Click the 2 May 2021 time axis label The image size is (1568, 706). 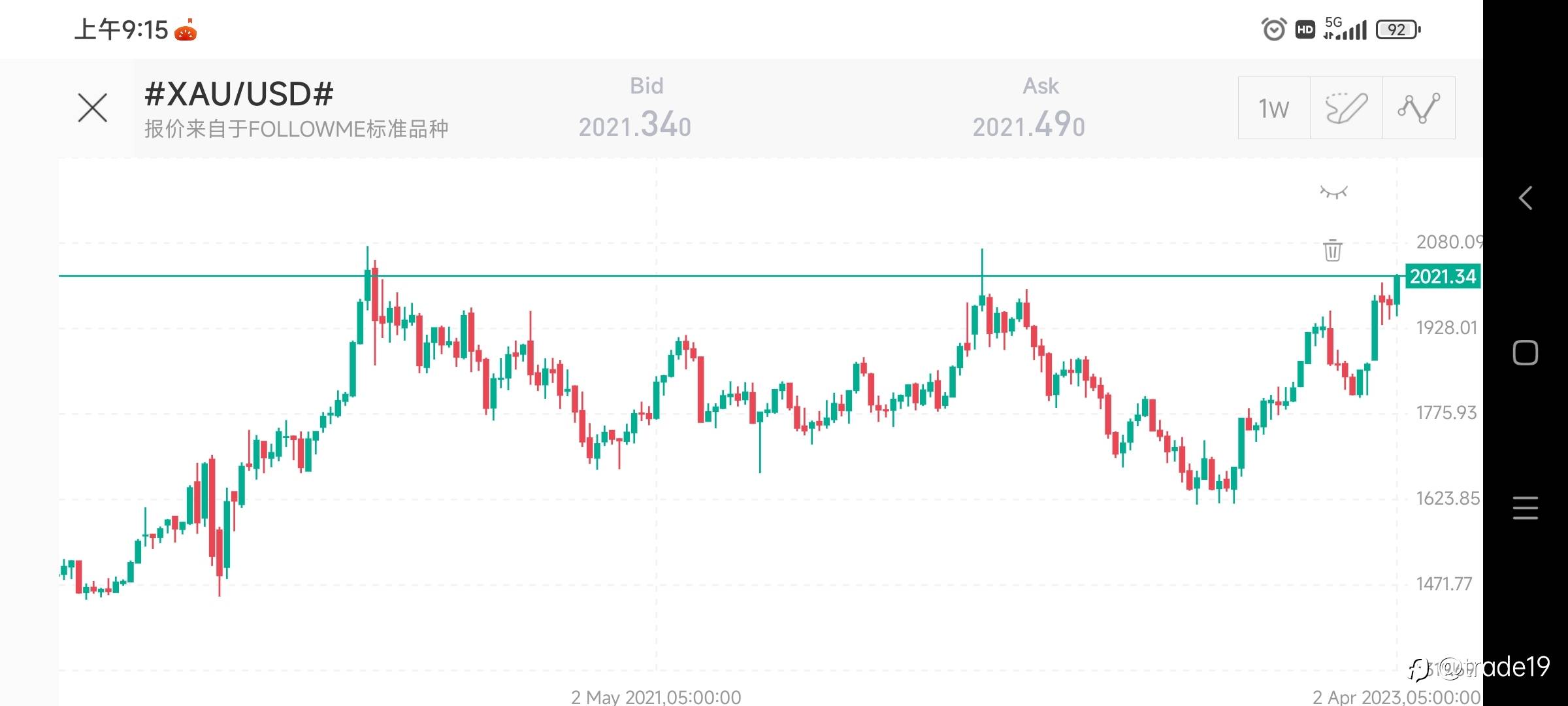[x=656, y=697]
